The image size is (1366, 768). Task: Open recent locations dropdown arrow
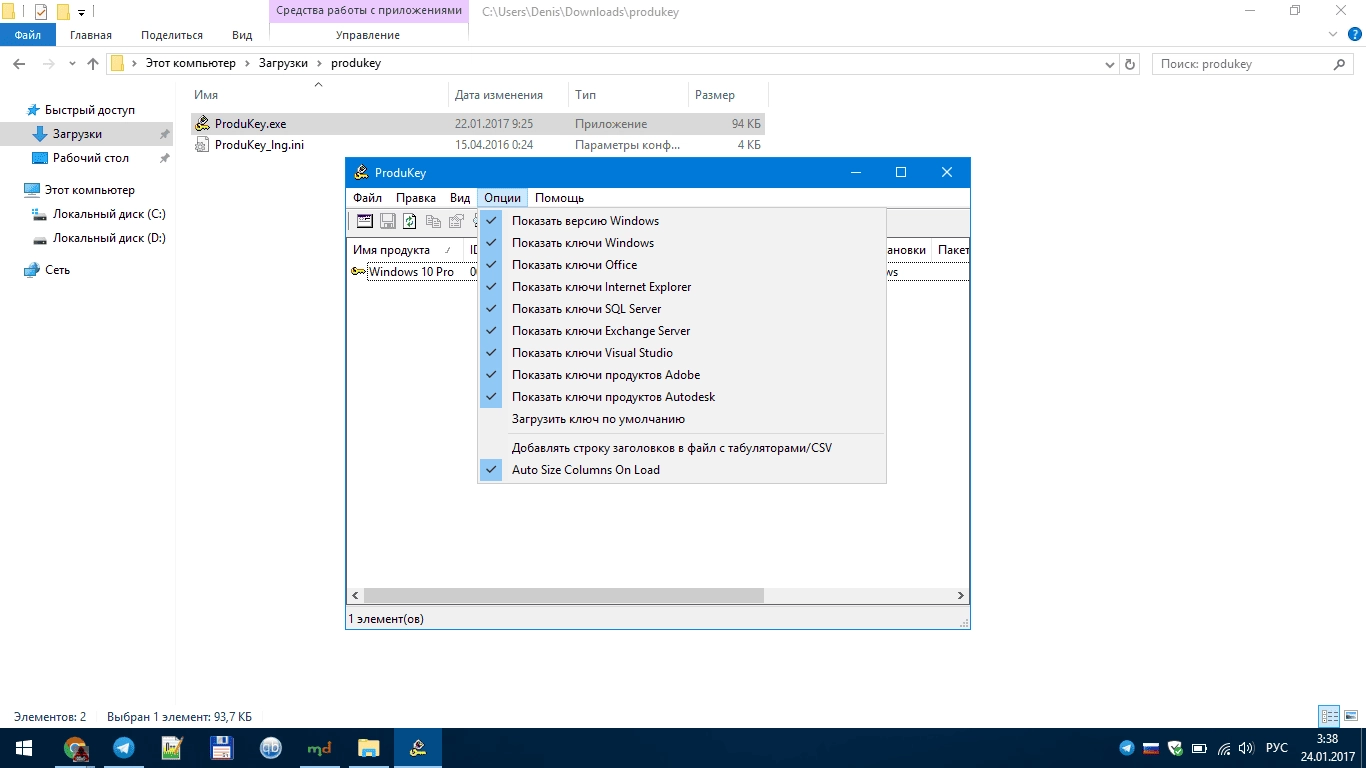(x=72, y=64)
